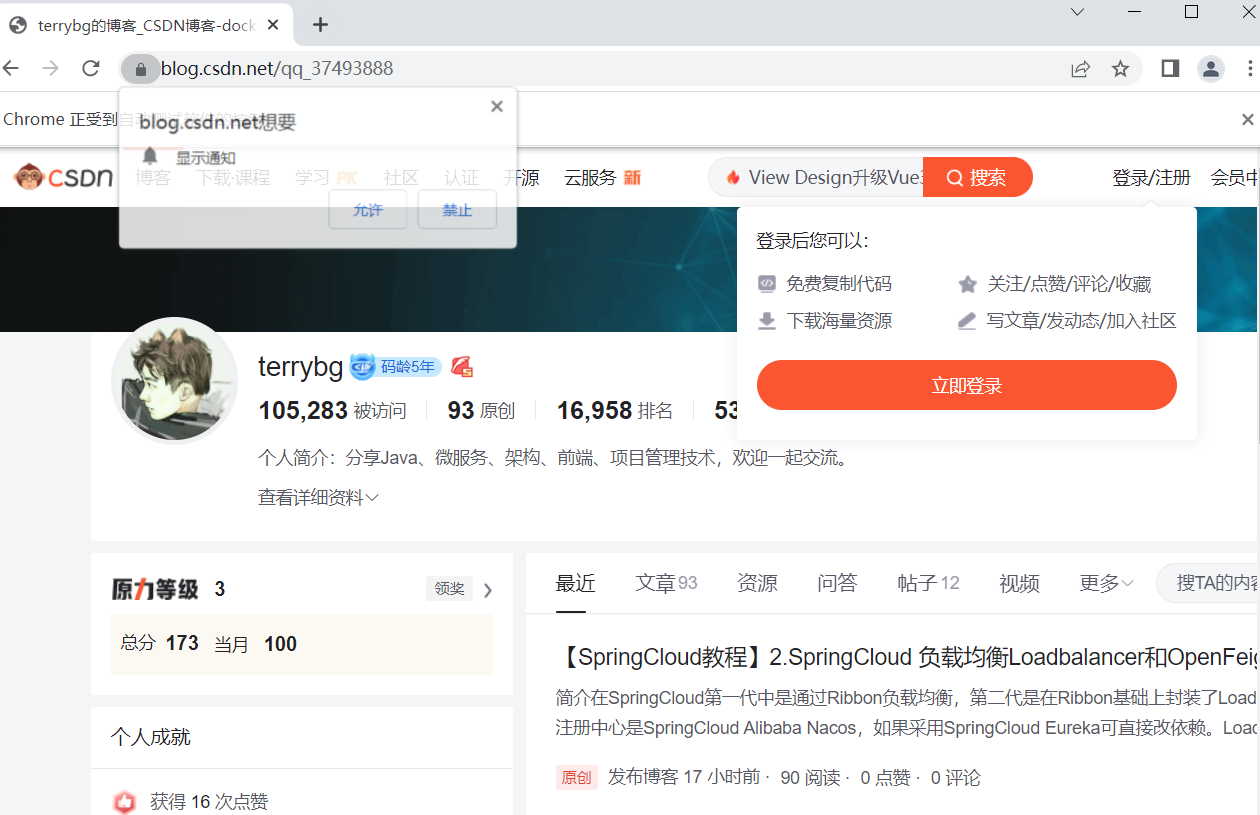Click the flame icon in the search box
Screen dimensions: 1260x815
click(x=733, y=177)
